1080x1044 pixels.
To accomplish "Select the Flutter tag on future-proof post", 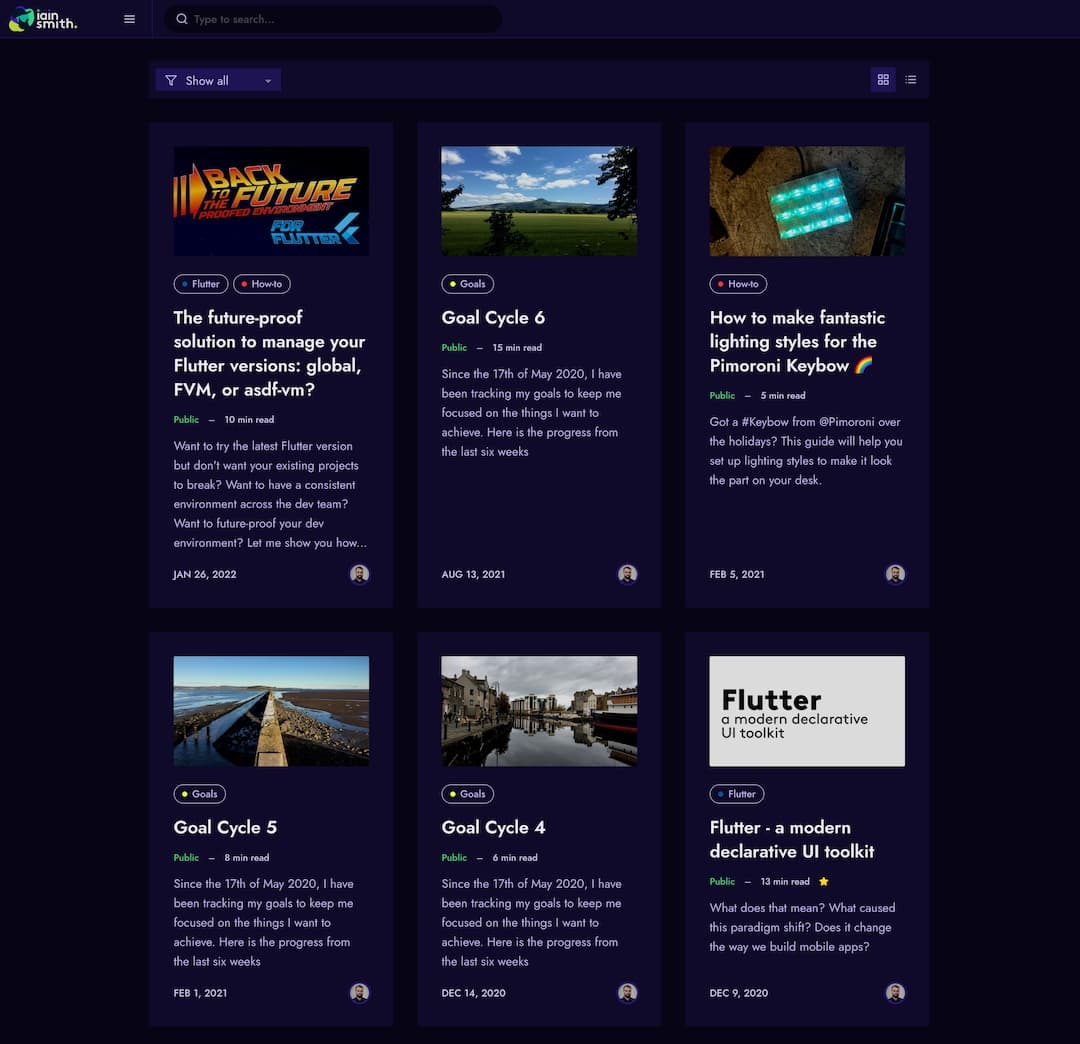I will coord(200,284).
